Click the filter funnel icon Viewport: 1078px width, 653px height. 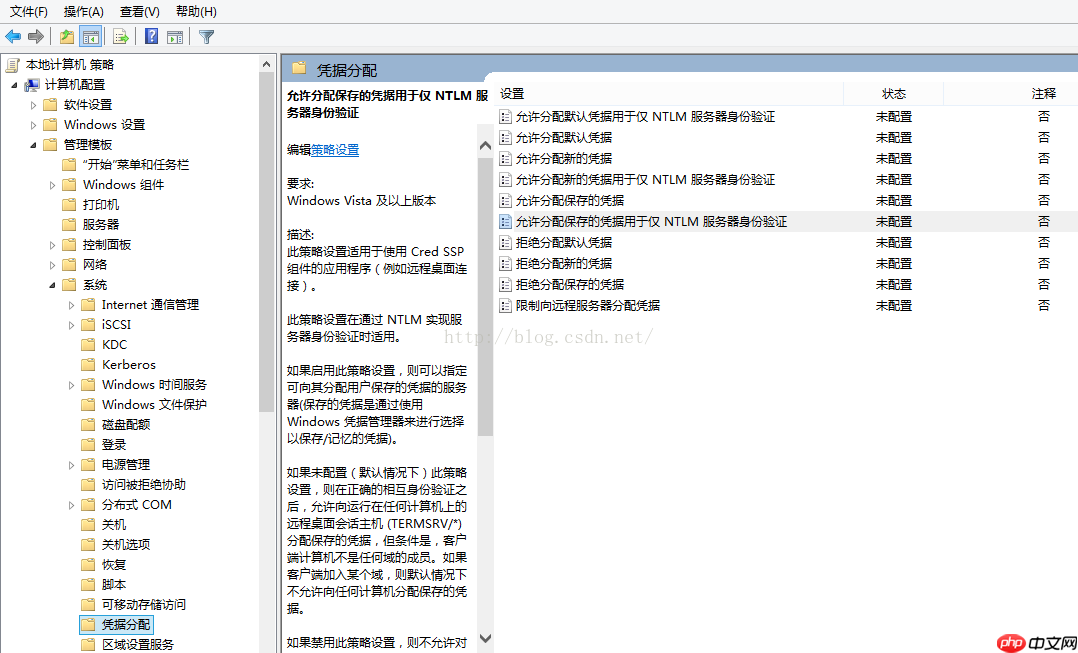pyautogui.click(x=204, y=36)
